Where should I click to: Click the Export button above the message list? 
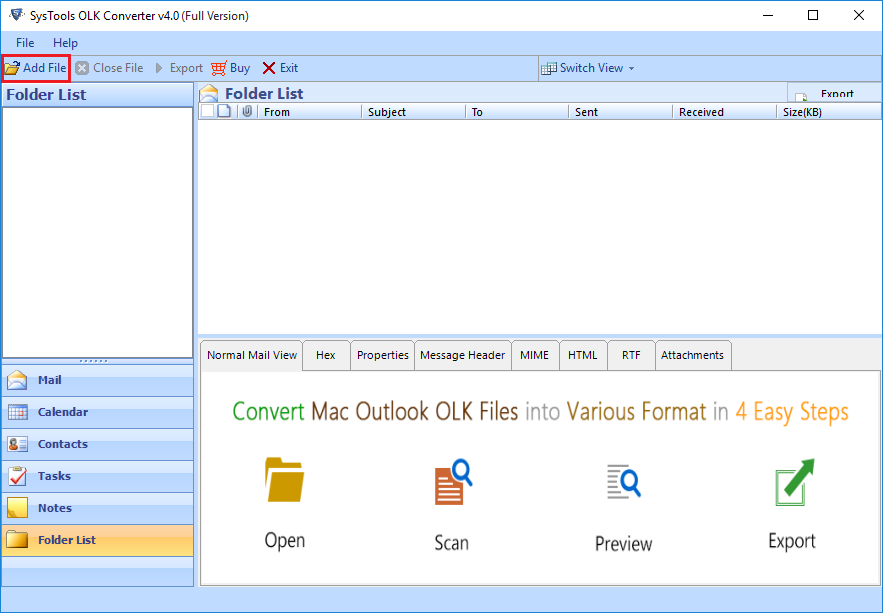[834, 93]
